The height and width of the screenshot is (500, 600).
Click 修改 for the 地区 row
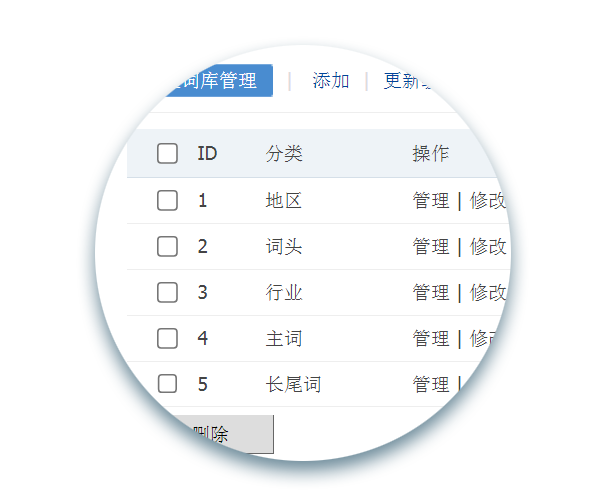(x=488, y=200)
